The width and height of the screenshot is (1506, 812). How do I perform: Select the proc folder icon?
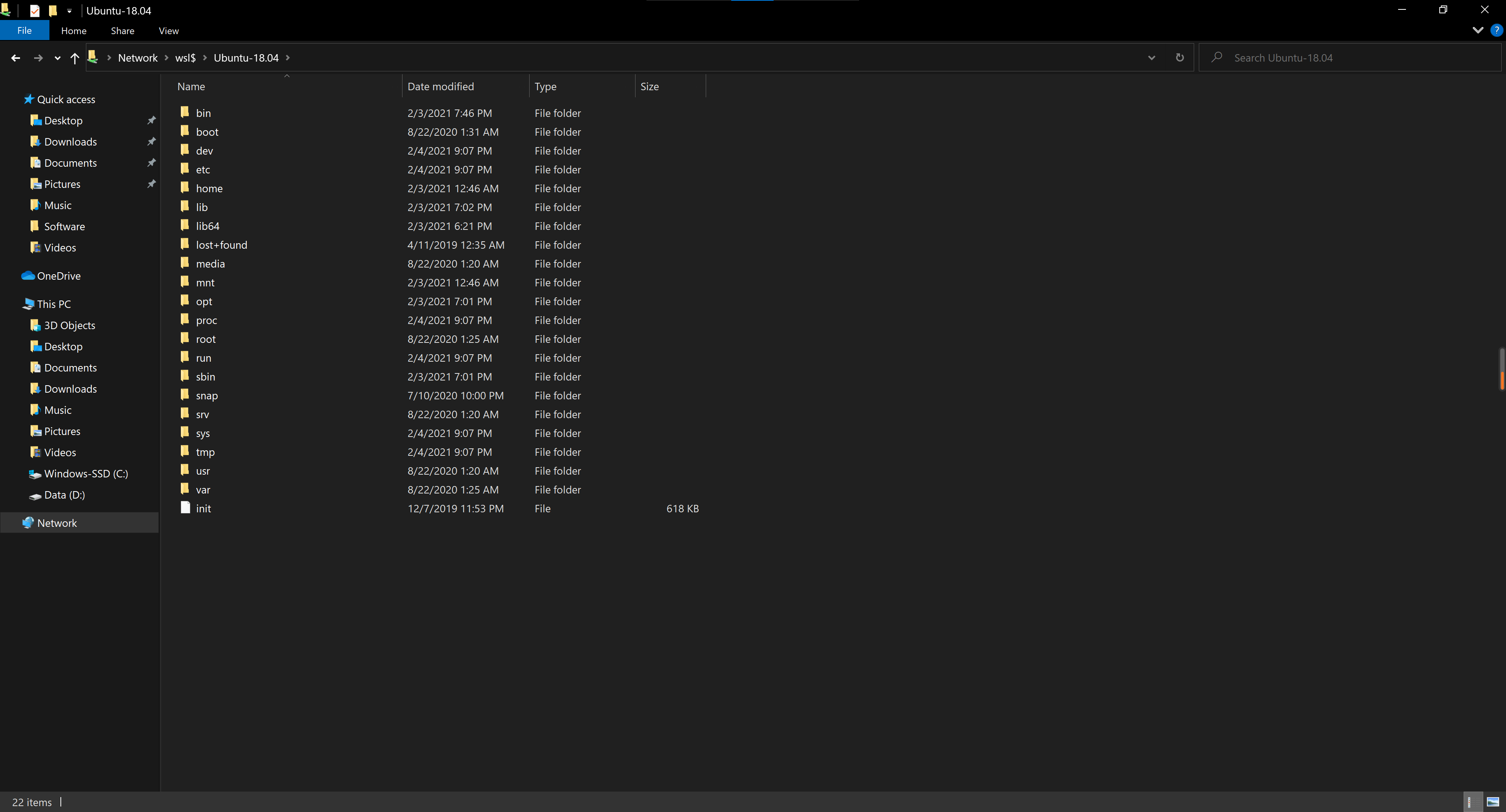(x=185, y=319)
